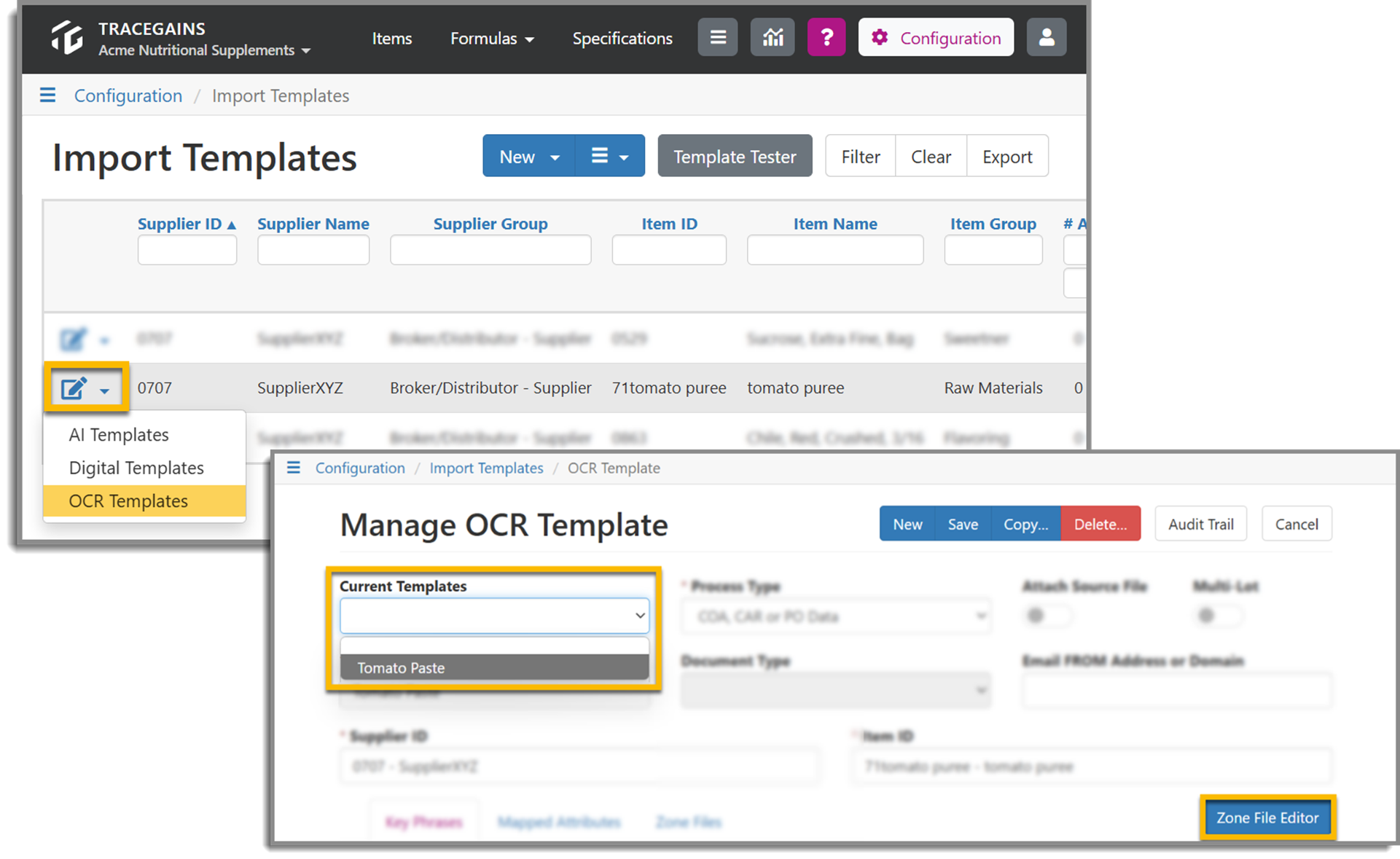Click the Item ID field in OCR Template
1400x859 pixels.
[x=1092, y=766]
